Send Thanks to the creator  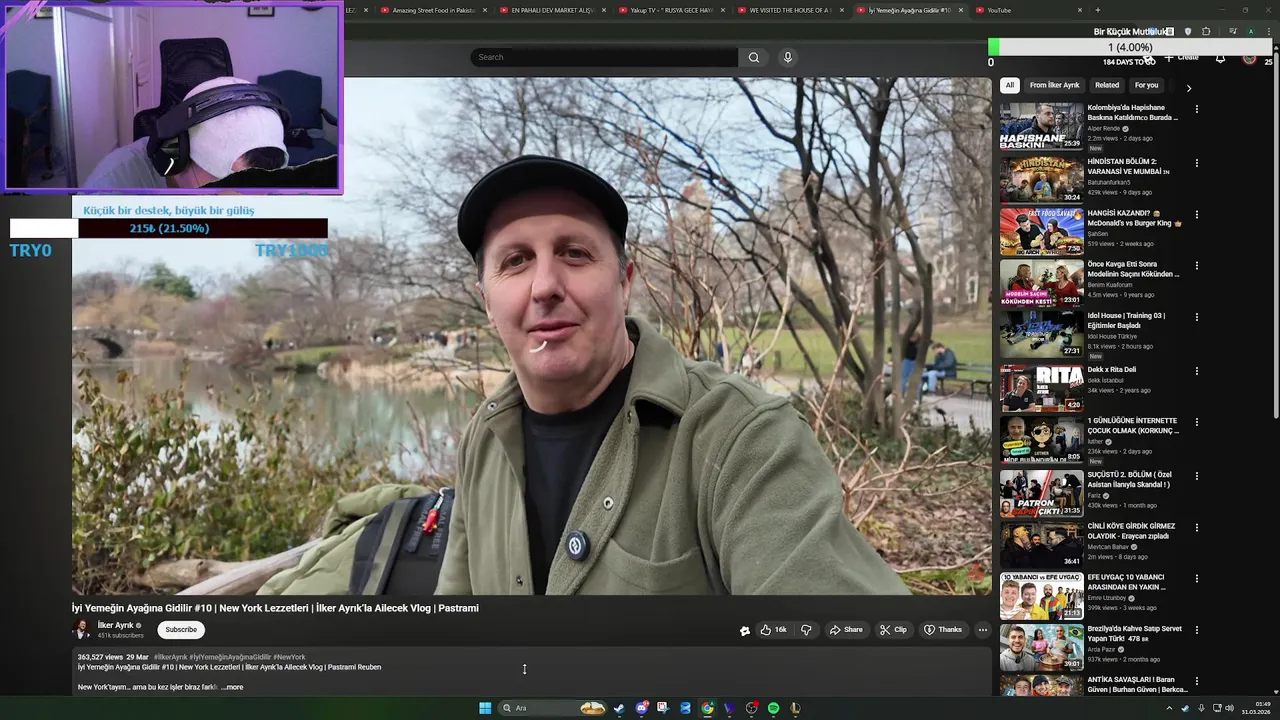[943, 630]
